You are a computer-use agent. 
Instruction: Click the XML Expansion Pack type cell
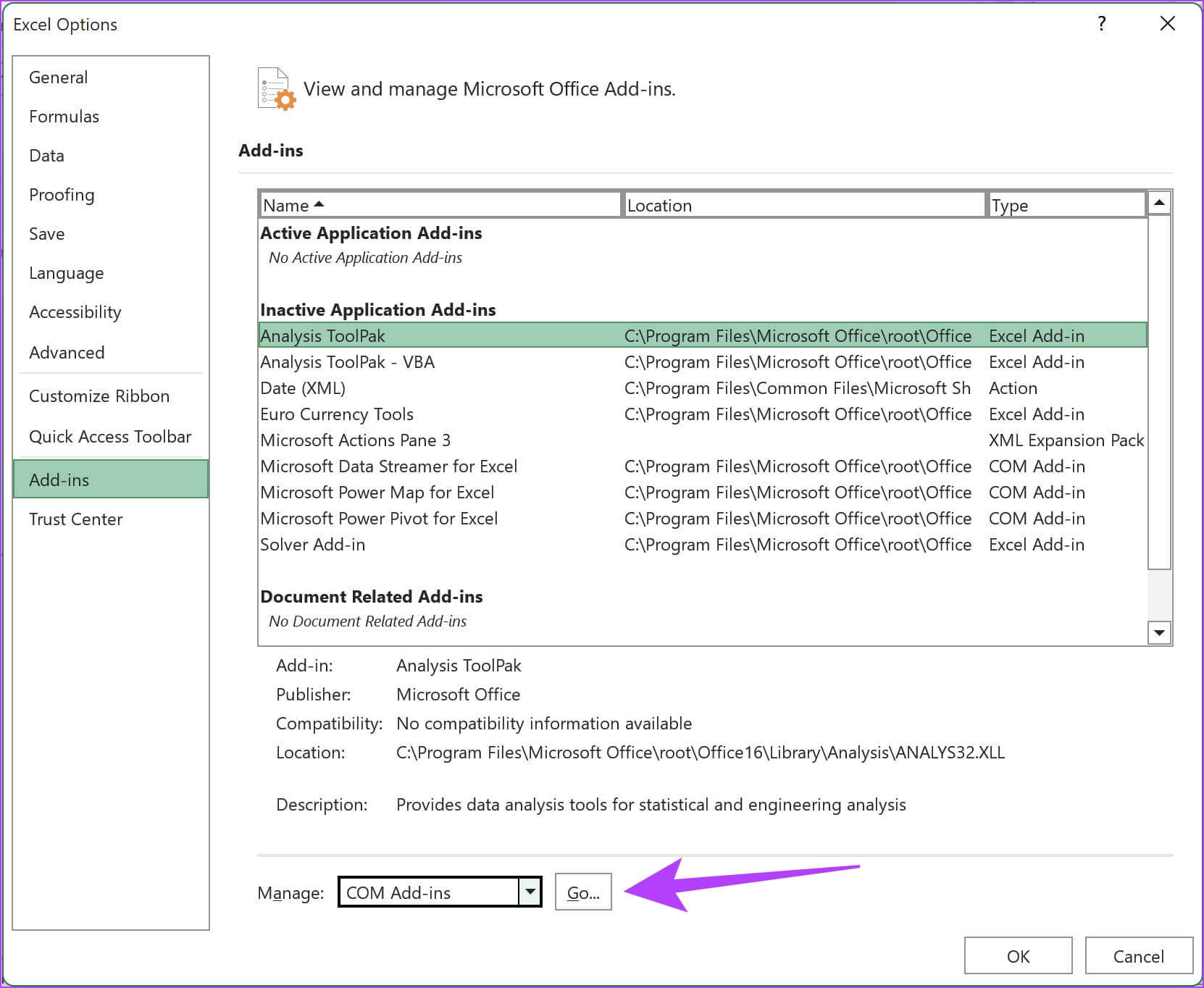pos(1066,440)
